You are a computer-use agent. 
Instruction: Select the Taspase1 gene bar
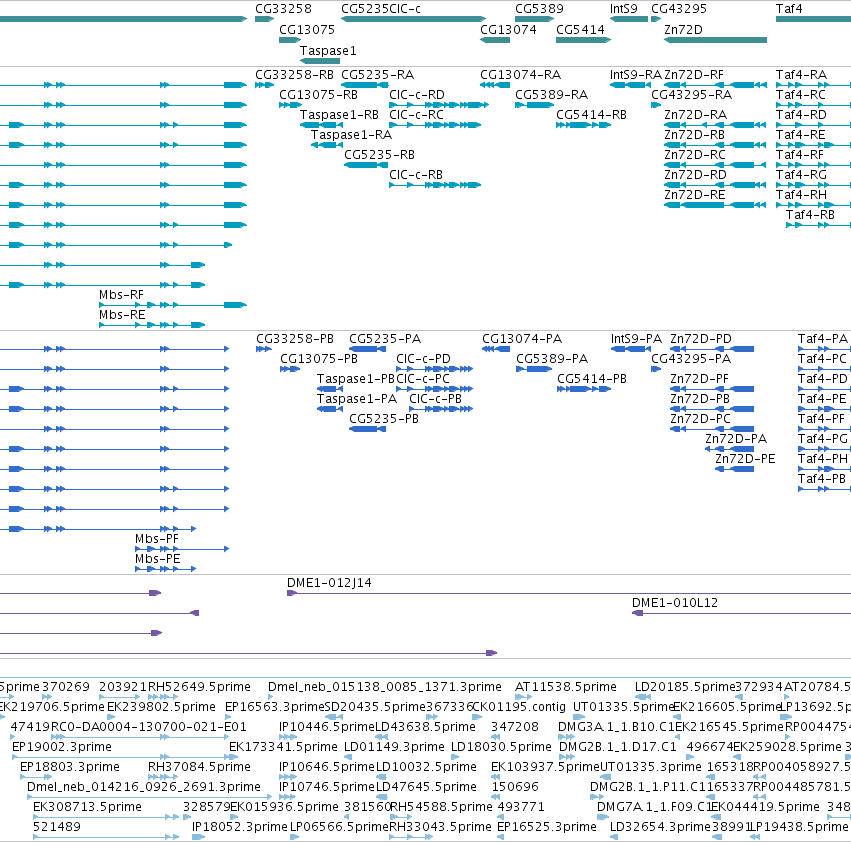(320, 61)
